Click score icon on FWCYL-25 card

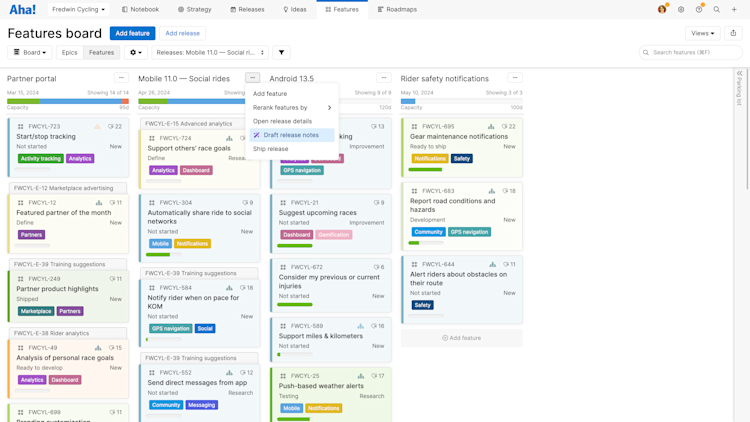tap(361, 376)
